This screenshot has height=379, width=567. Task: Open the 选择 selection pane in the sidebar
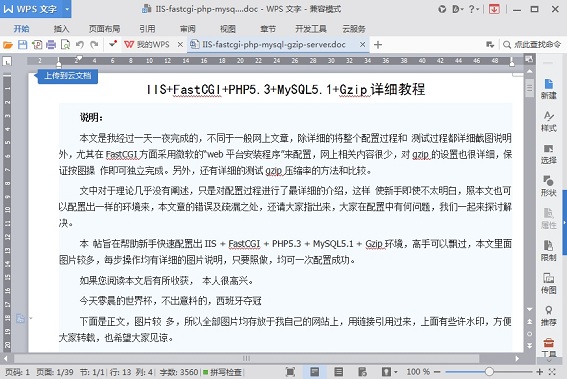[x=549, y=154]
